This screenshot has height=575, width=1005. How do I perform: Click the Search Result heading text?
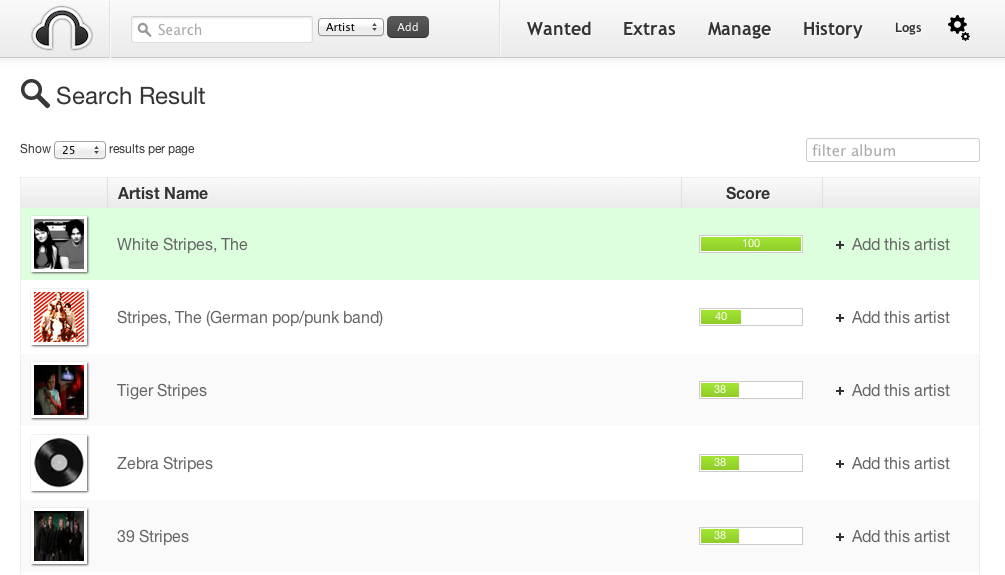131,96
